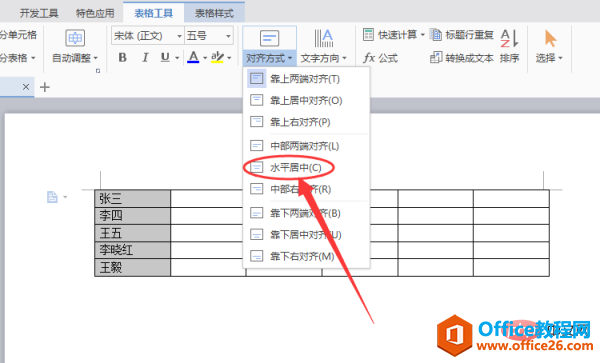
Task: Switch to the 开发工具 tab
Action: point(39,13)
